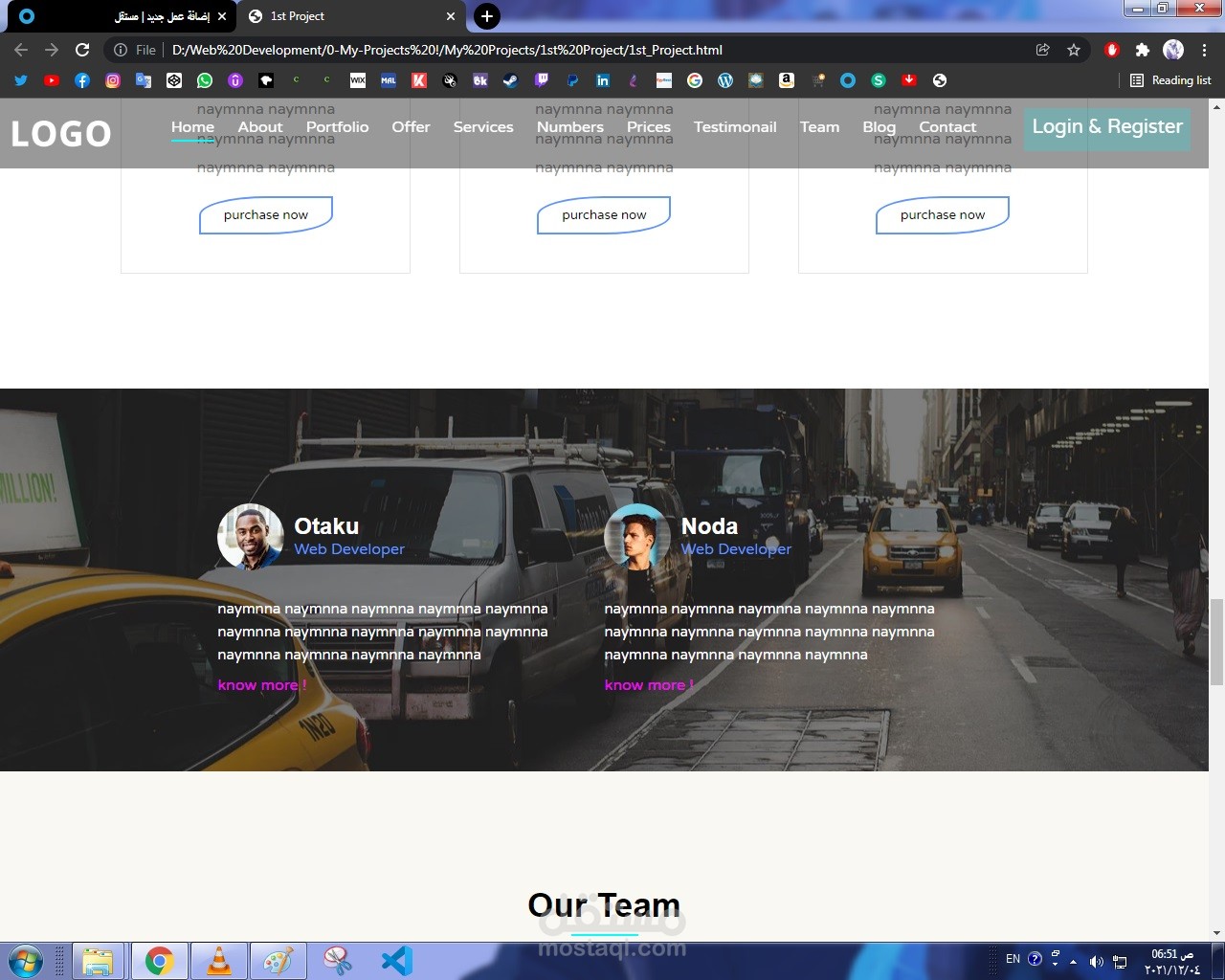1225x980 pixels.
Task: Open the Steam bookmark
Action: click(511, 80)
